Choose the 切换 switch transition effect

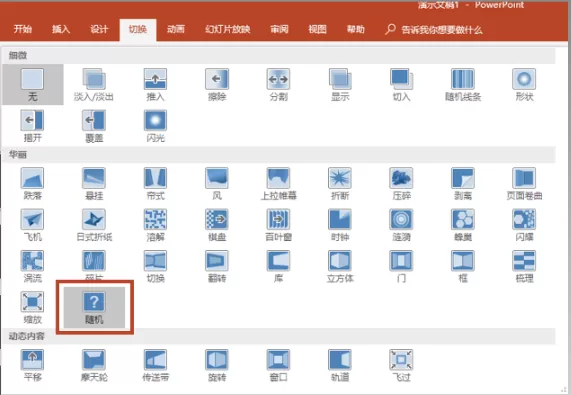click(x=155, y=266)
